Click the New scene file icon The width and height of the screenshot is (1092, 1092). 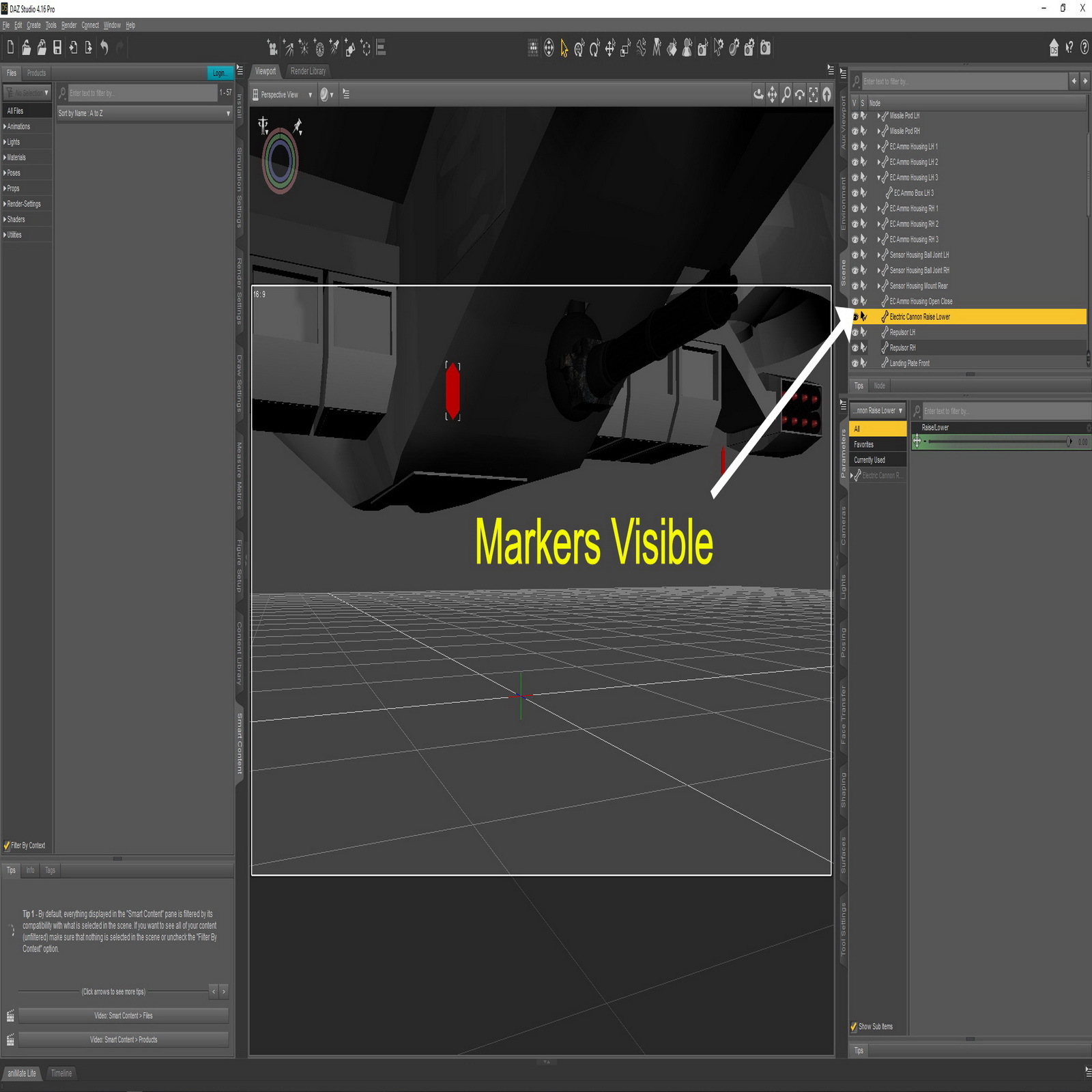tap(10, 47)
